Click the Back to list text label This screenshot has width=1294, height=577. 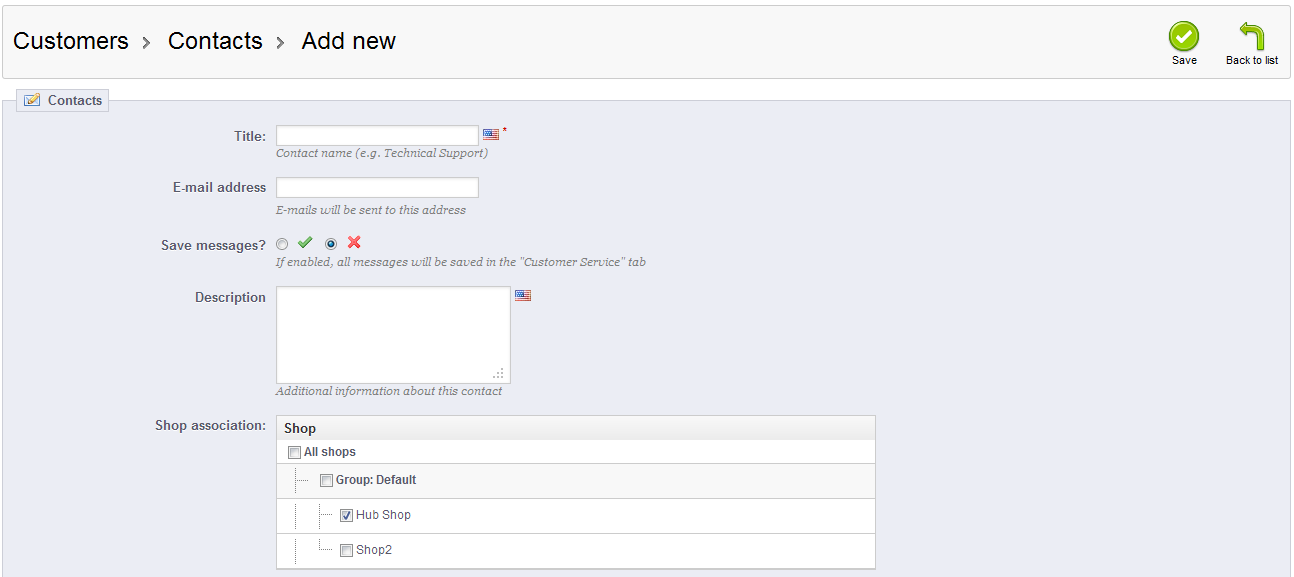coord(1251,60)
